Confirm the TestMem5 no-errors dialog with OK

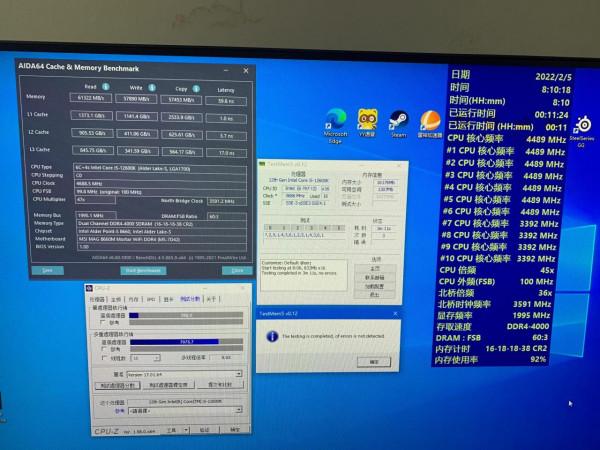click(x=374, y=362)
